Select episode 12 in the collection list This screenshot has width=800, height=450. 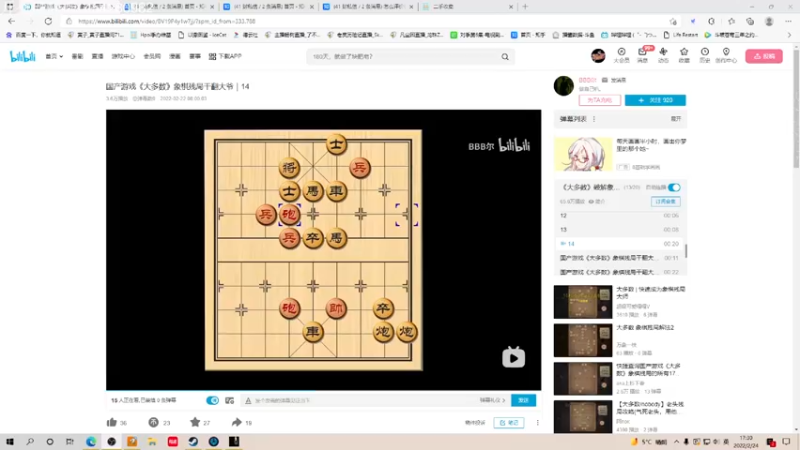(619, 215)
